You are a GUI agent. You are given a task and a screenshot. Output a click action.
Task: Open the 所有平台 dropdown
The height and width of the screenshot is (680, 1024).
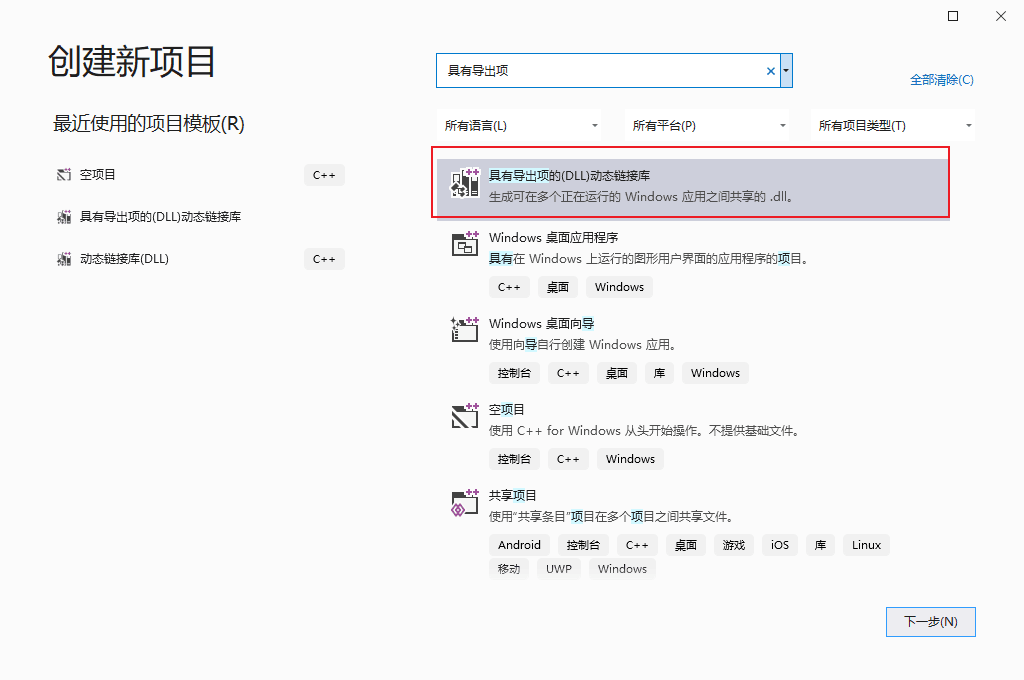pyautogui.click(x=707, y=124)
